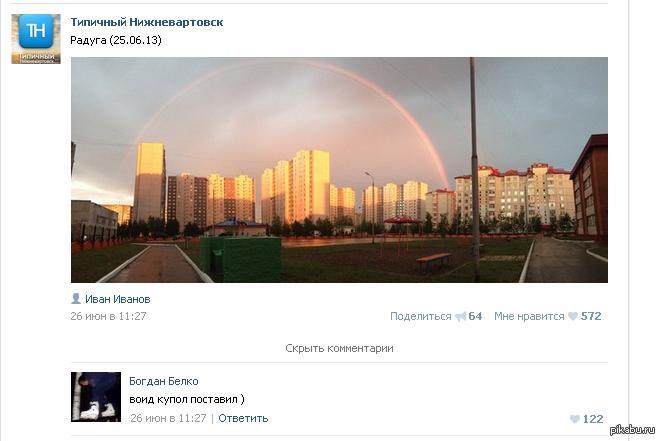Like Богдан Белко's comment via heart icon
Image resolution: width=660 pixels, height=441 pixels.
(x=575, y=419)
